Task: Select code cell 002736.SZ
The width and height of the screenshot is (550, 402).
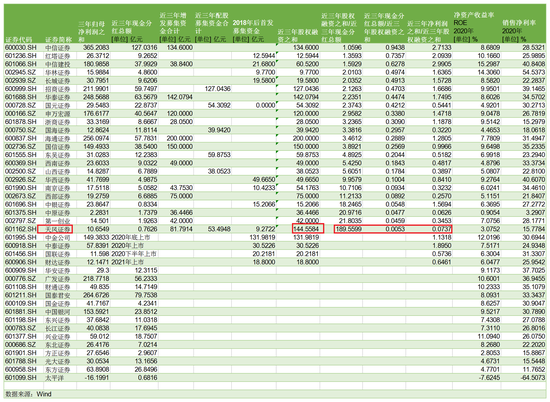Action: click(21, 146)
